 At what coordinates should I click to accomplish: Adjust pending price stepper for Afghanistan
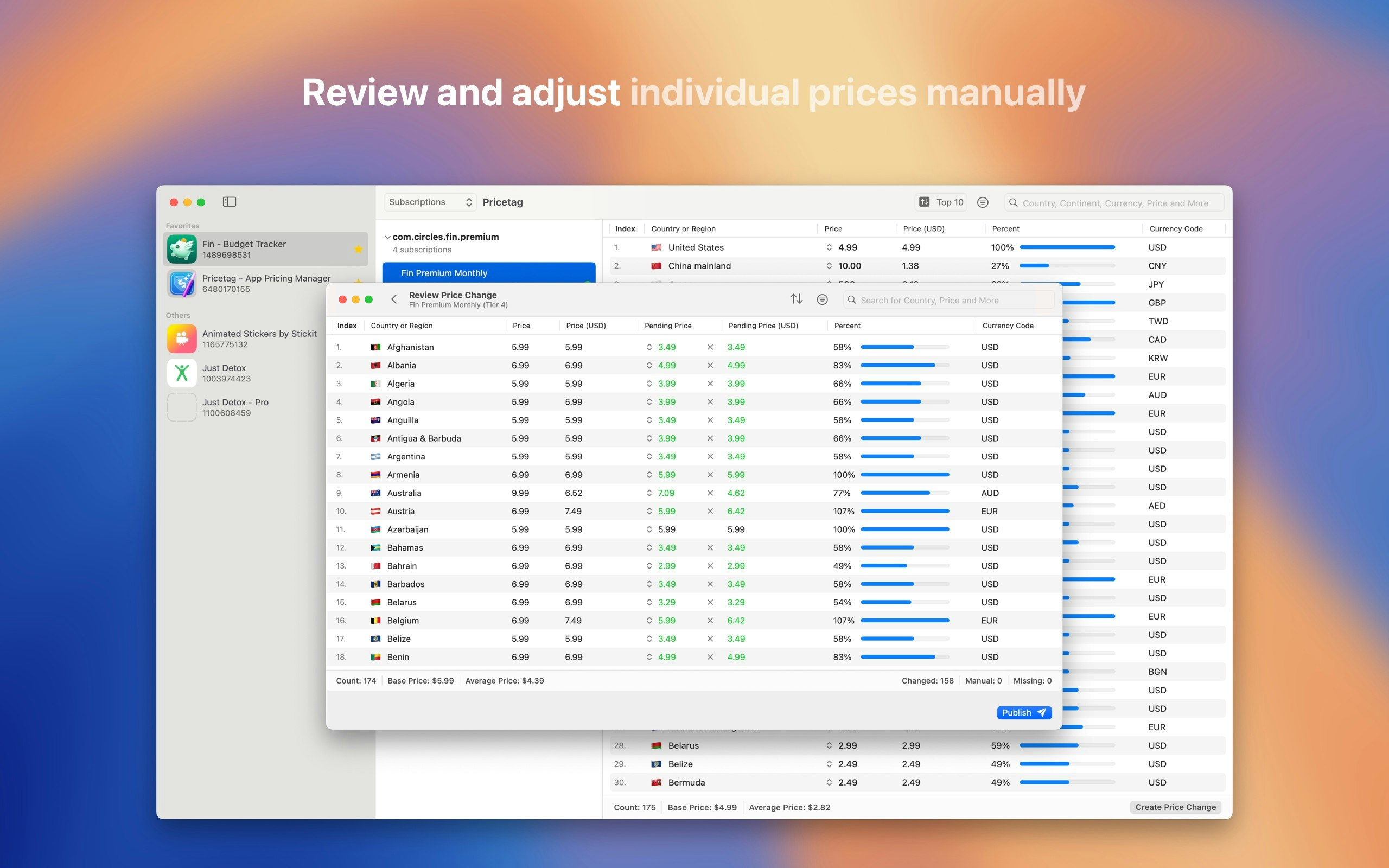click(x=649, y=347)
